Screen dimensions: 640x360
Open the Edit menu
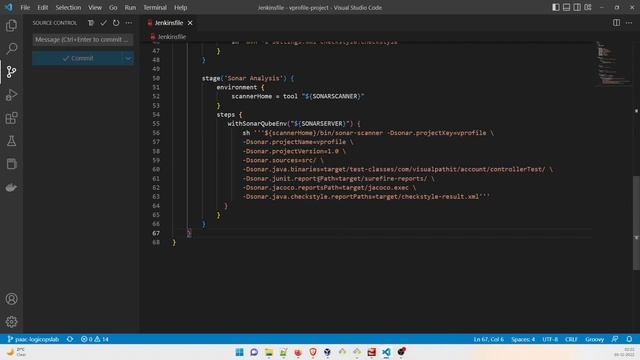(x=42, y=7)
